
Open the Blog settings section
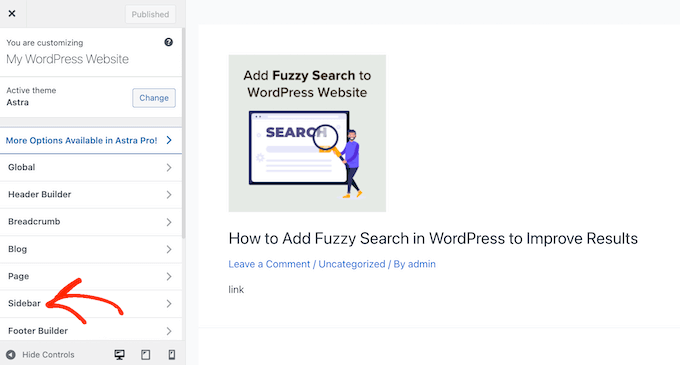[x=91, y=249]
